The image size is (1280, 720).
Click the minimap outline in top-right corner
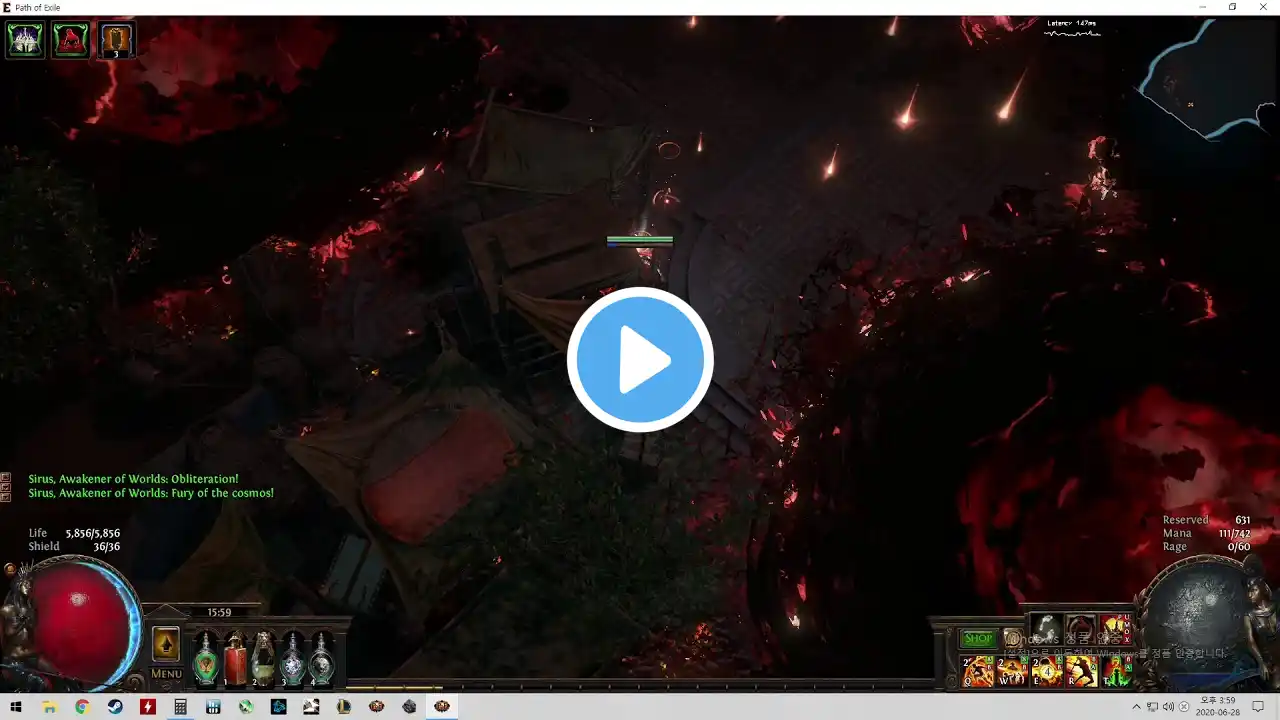coord(1207,79)
